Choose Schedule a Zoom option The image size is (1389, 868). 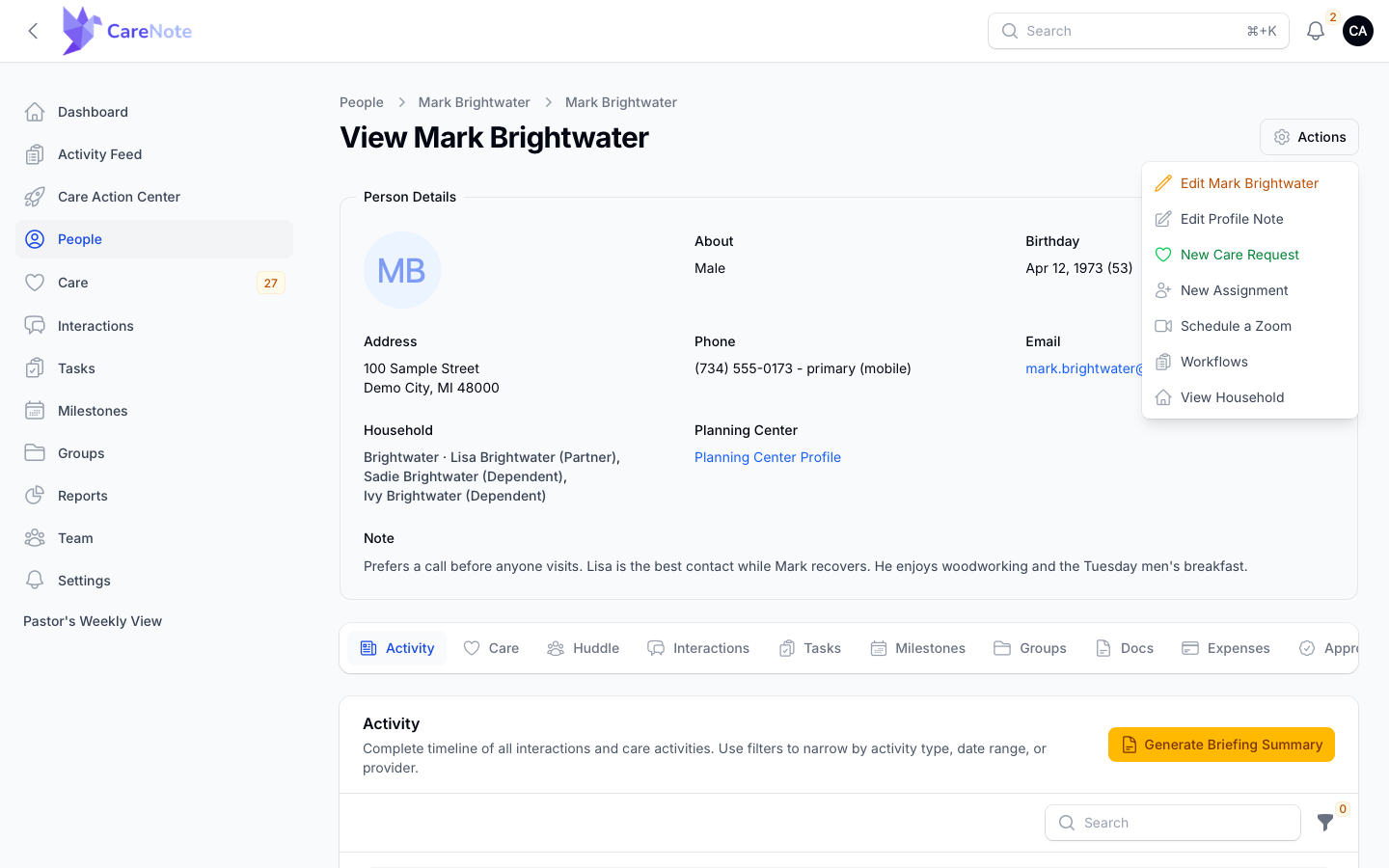[1250, 326]
